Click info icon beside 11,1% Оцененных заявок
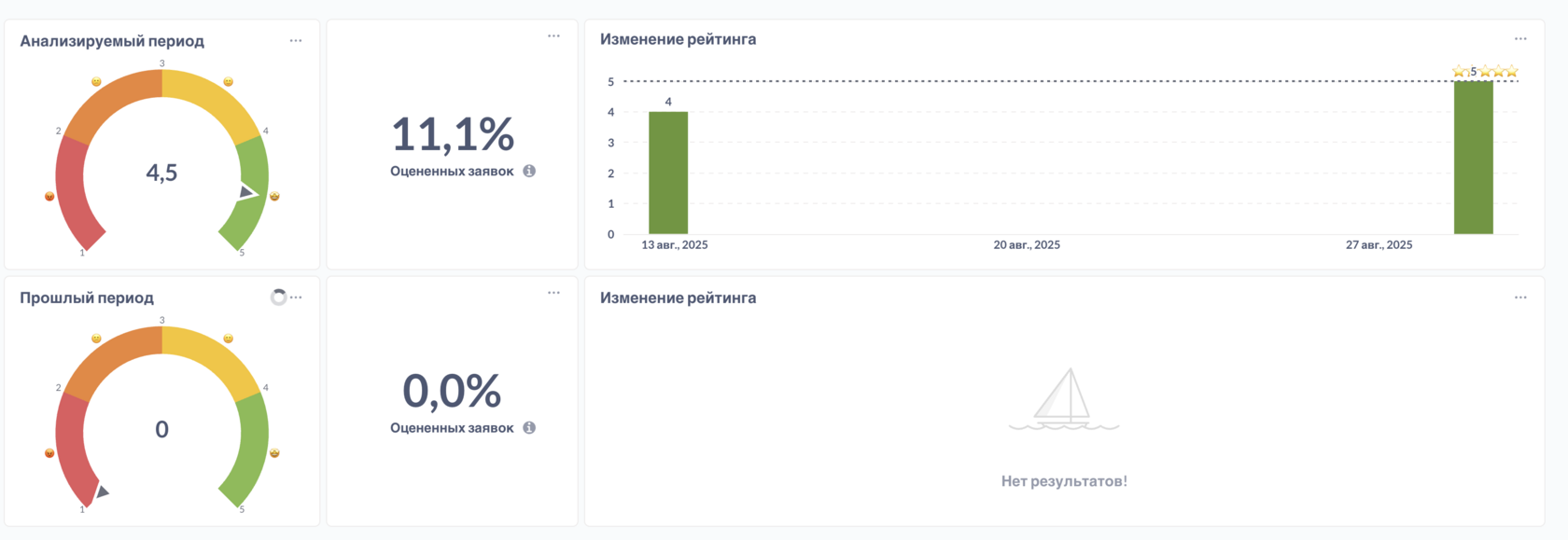This screenshot has height=540, width=1568. point(529,172)
